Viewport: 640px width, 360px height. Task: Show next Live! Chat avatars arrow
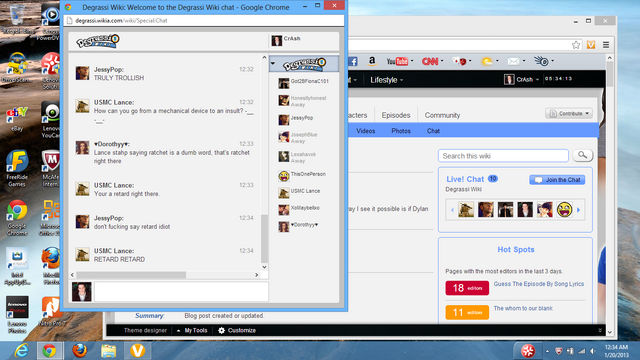pyautogui.click(x=578, y=210)
